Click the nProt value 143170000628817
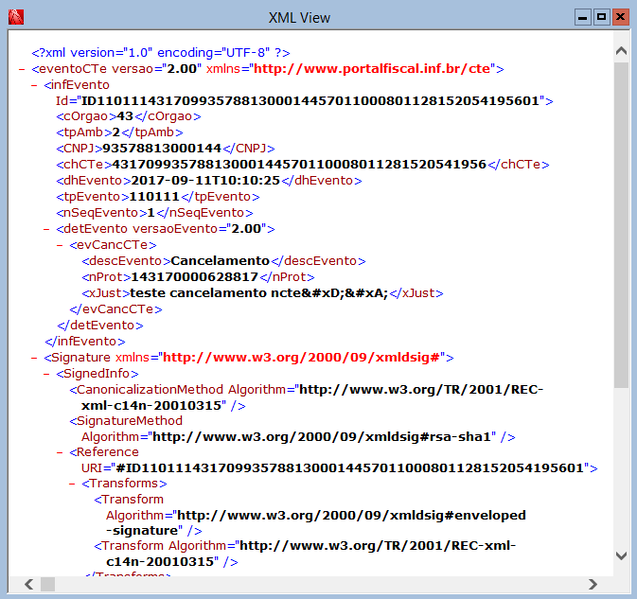The width and height of the screenshot is (637, 599). 195,277
